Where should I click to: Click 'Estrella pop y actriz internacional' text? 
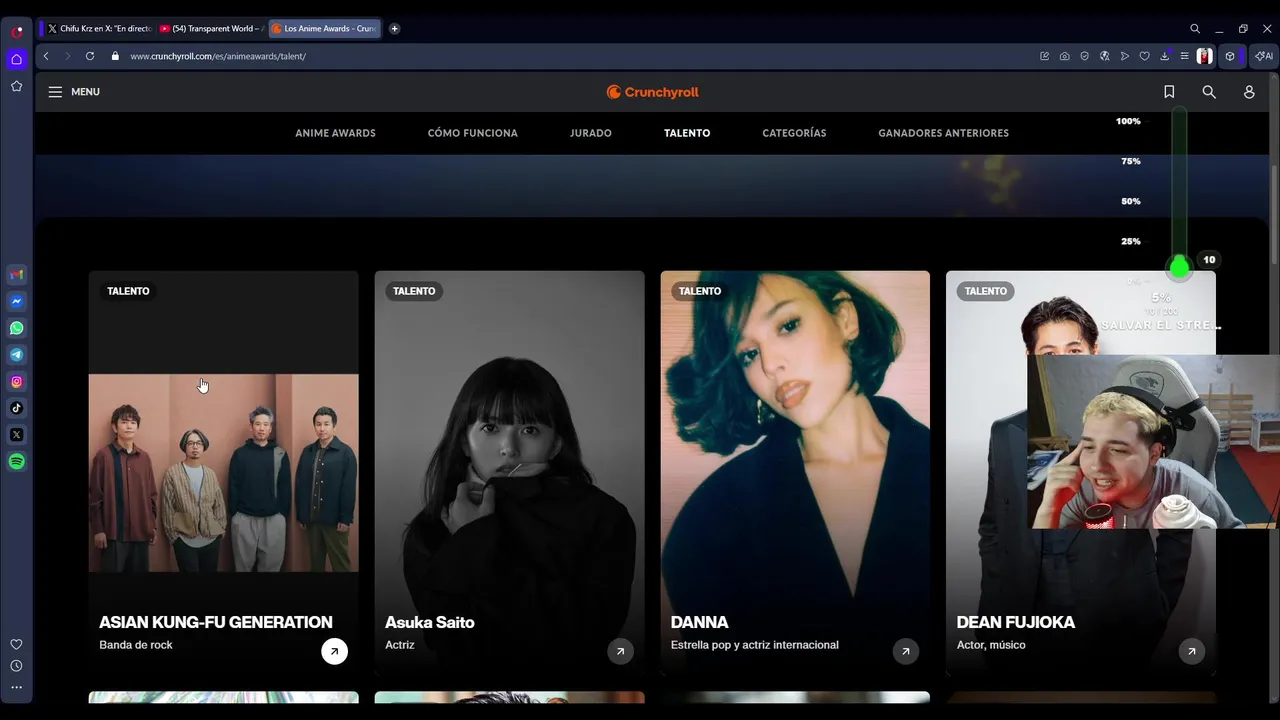755,645
